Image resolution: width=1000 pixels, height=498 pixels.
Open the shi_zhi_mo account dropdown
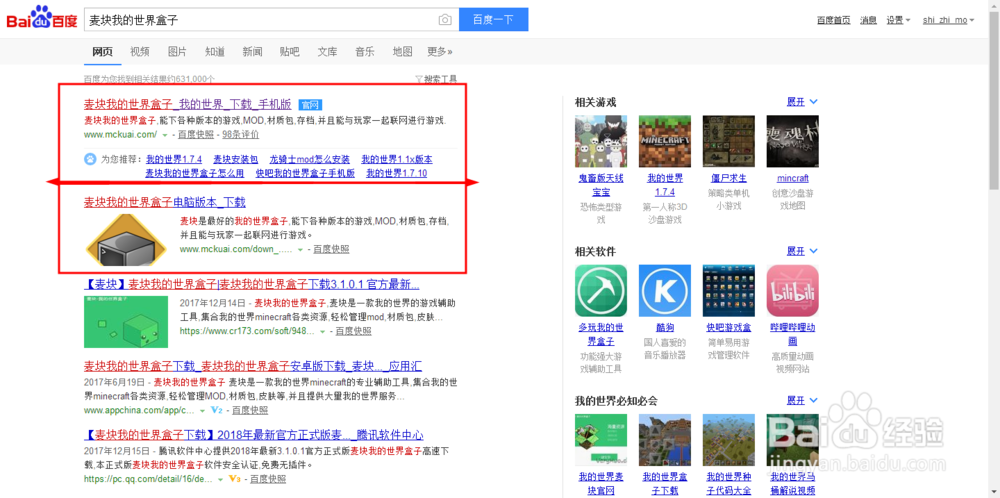click(948, 20)
